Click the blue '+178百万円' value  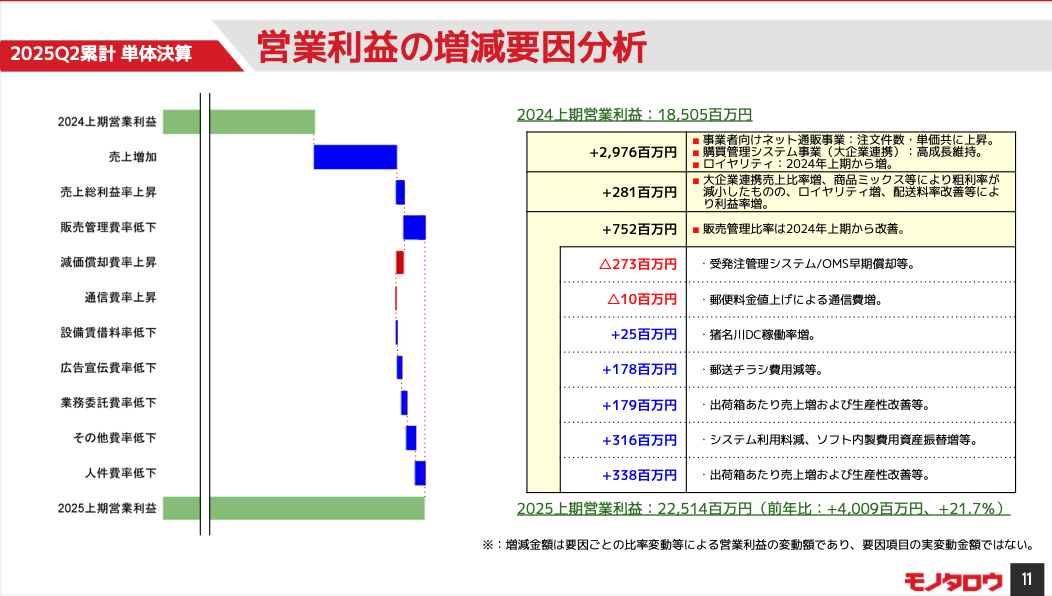click(639, 370)
